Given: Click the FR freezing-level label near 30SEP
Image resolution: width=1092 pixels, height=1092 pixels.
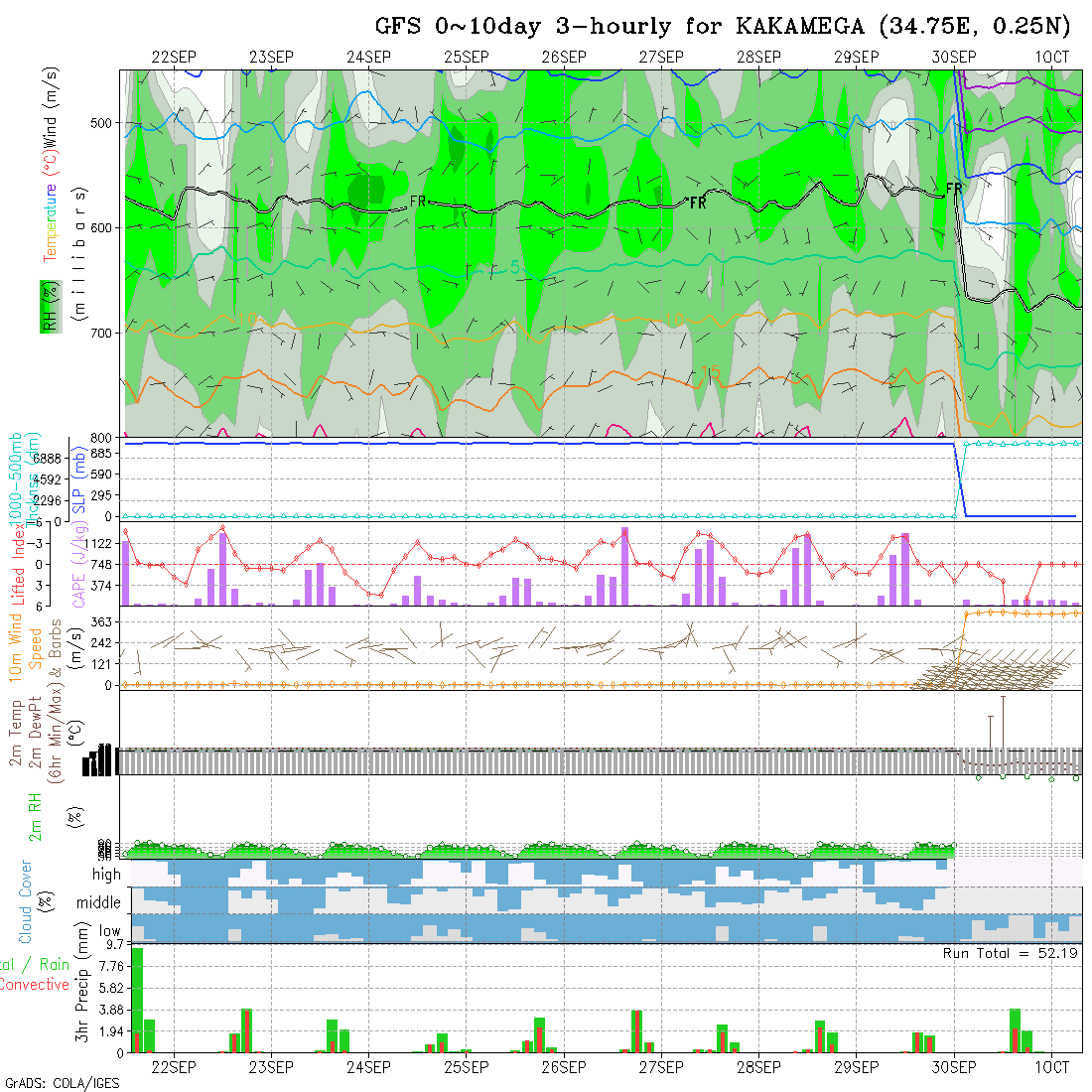Looking at the screenshot, I should (x=954, y=188).
